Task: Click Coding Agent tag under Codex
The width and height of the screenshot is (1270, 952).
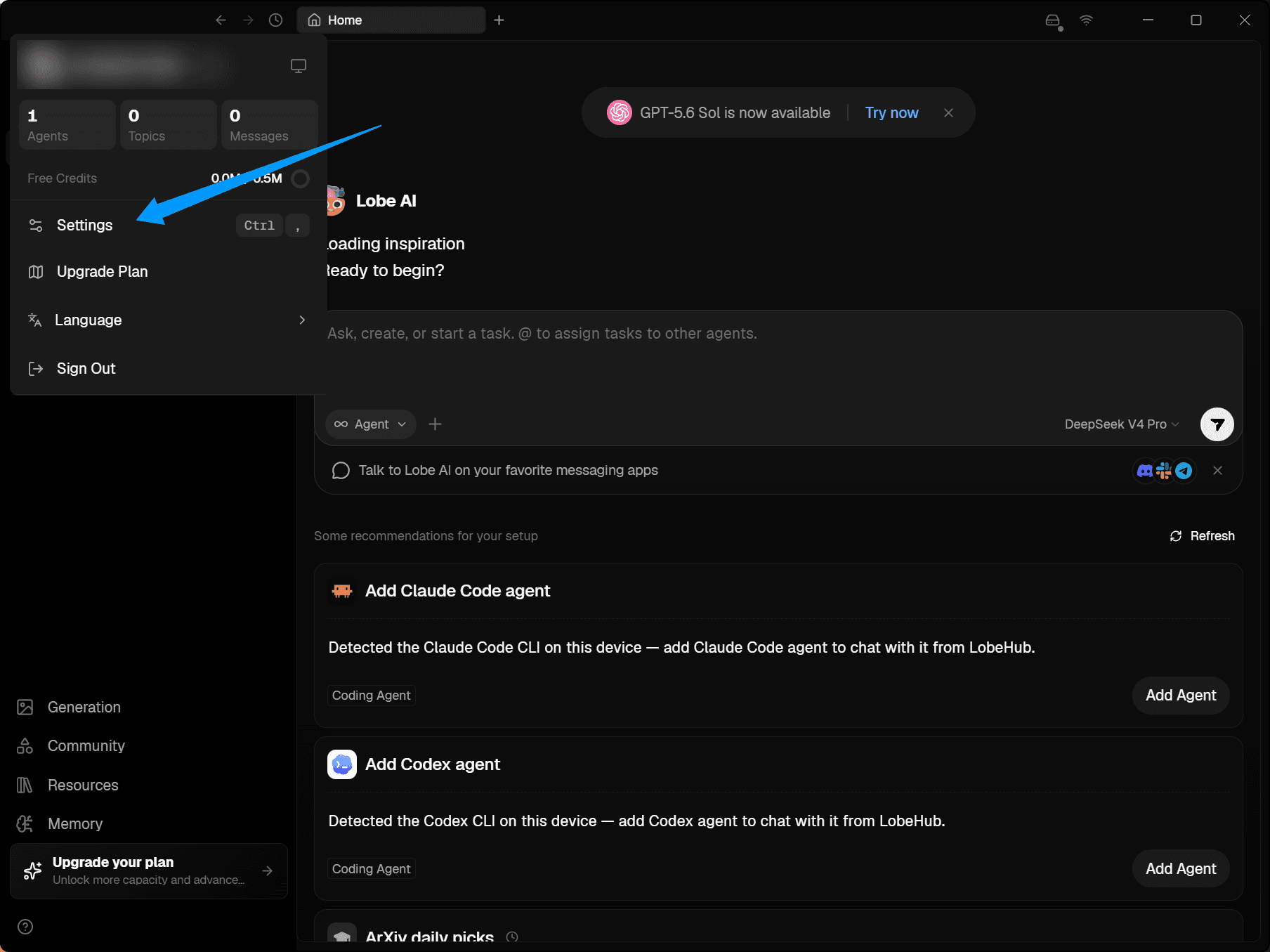Action: (x=372, y=869)
